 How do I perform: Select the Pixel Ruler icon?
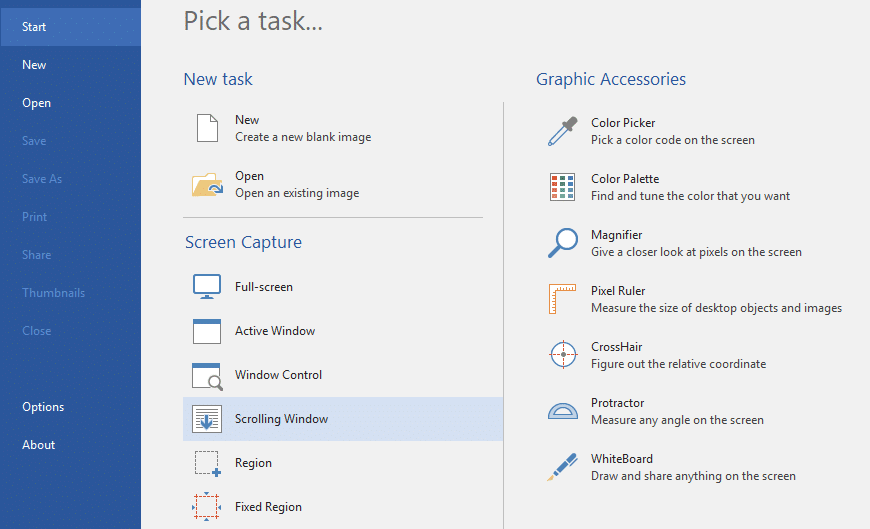[x=563, y=299]
